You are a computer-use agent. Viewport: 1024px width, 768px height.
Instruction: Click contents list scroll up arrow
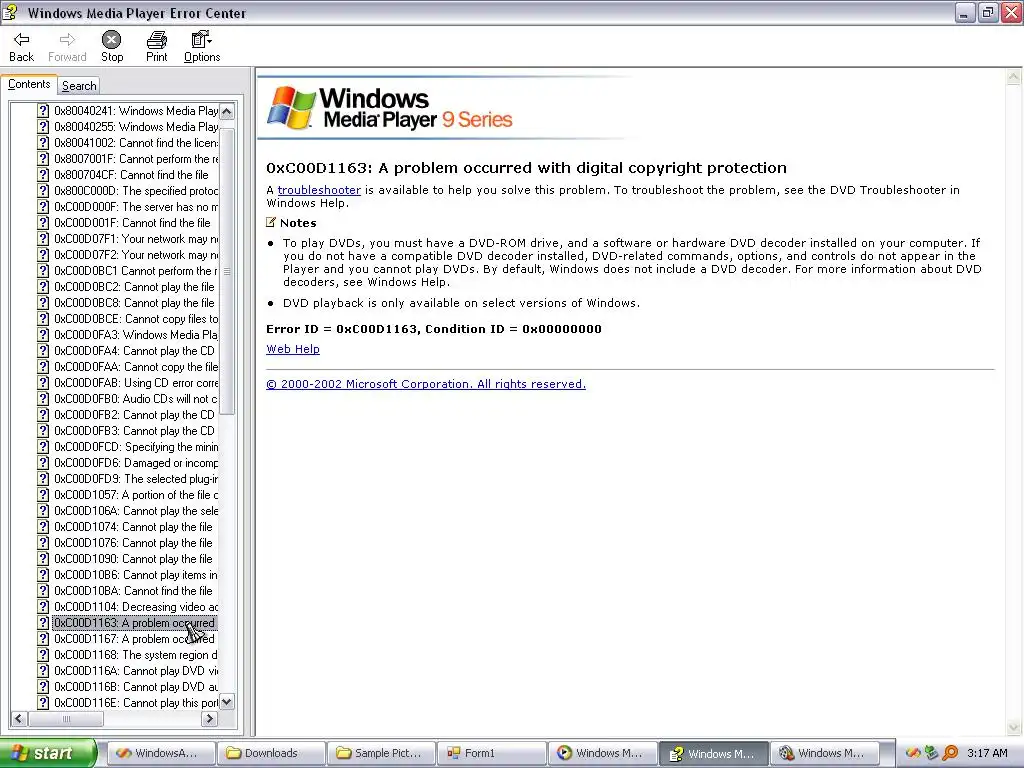tap(227, 111)
